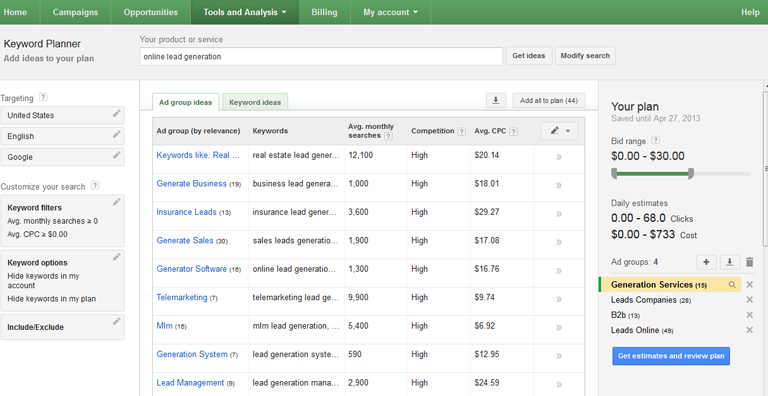Switch to the Keyword ideas tab

(x=255, y=102)
